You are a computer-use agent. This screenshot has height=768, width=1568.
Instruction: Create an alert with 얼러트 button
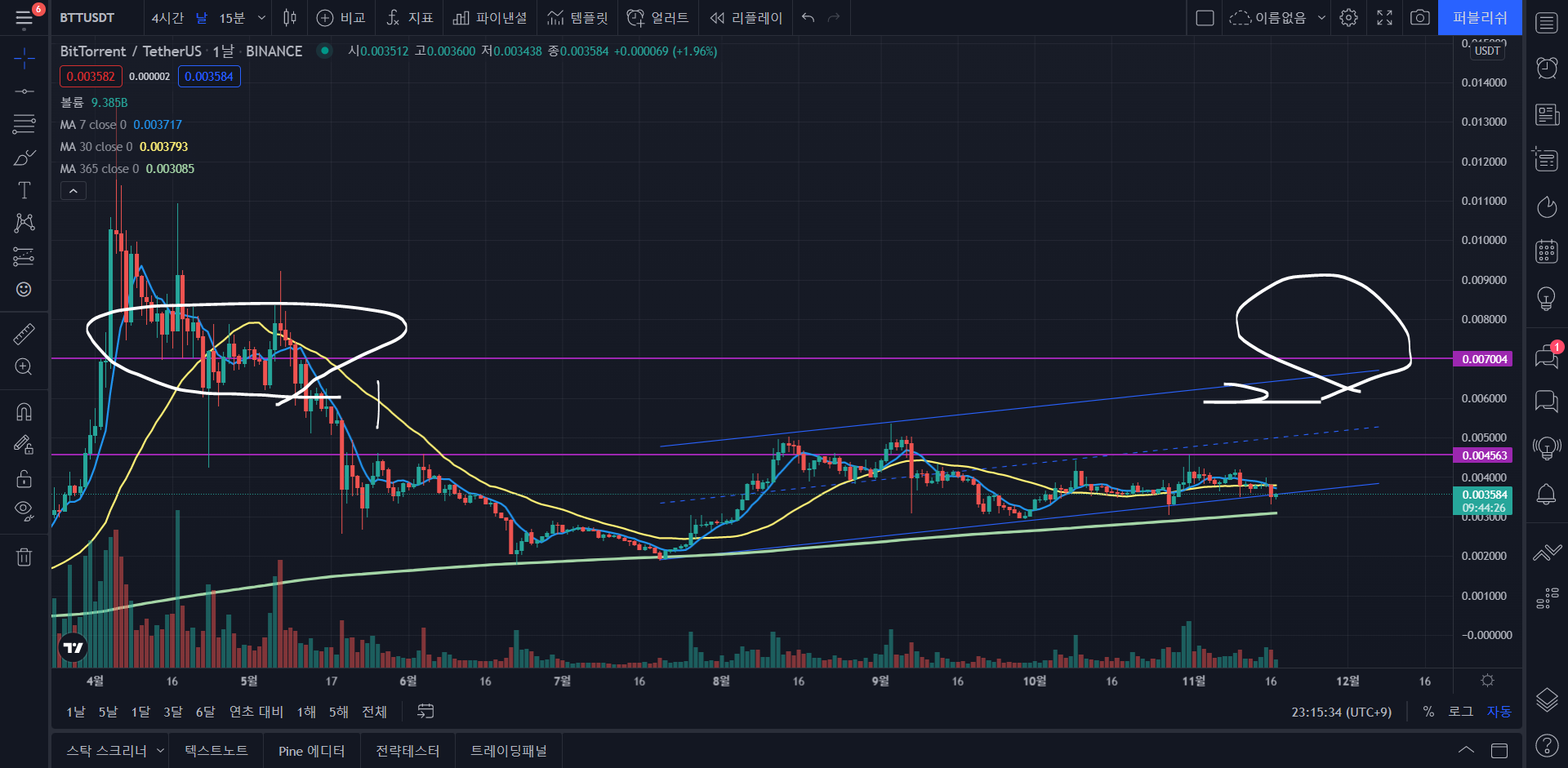click(x=658, y=18)
